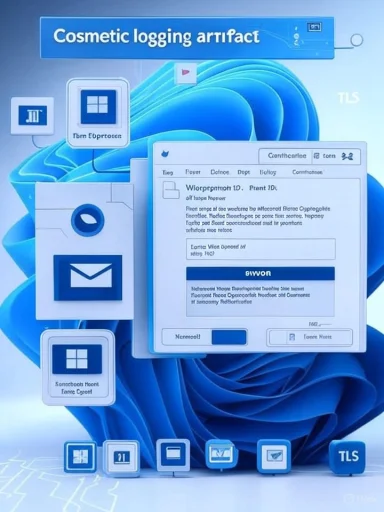384x512 pixels.
Task: Click the "TLS" text at upper right
Action: point(349,98)
